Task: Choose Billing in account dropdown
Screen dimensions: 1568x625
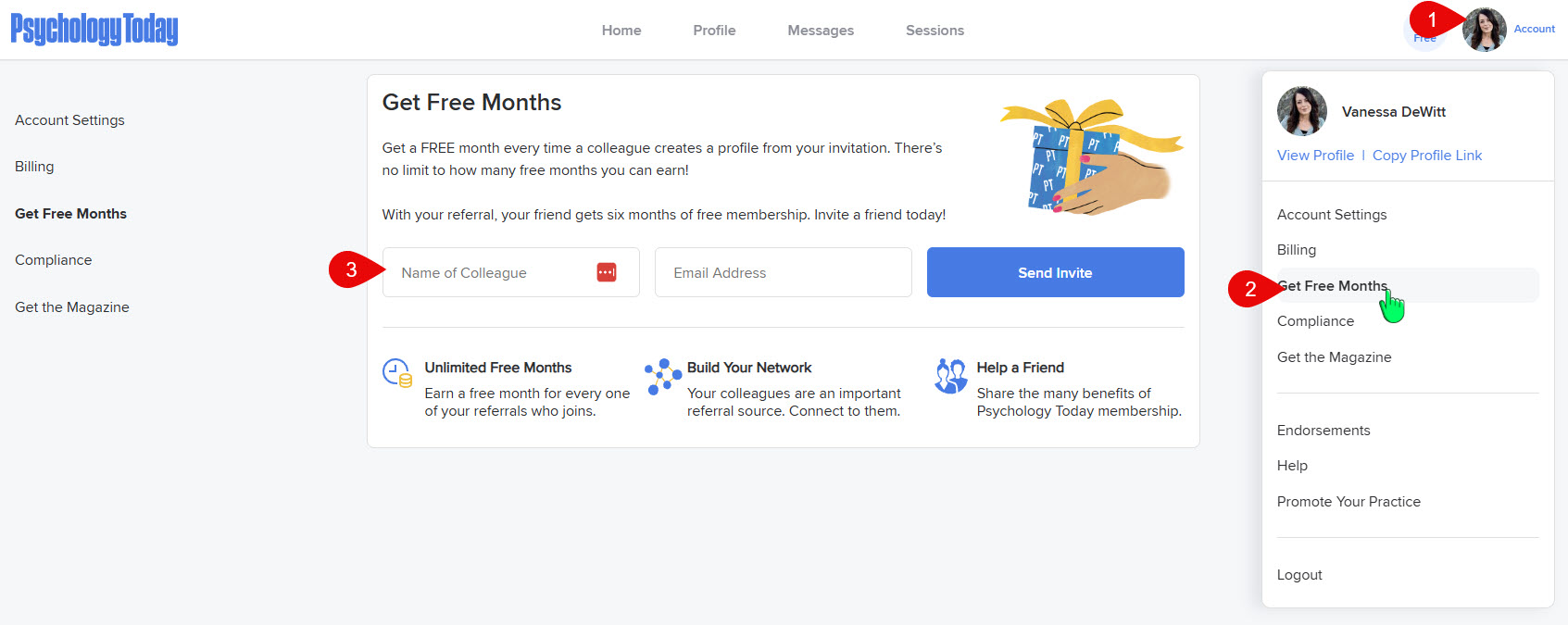Action: [1297, 250]
